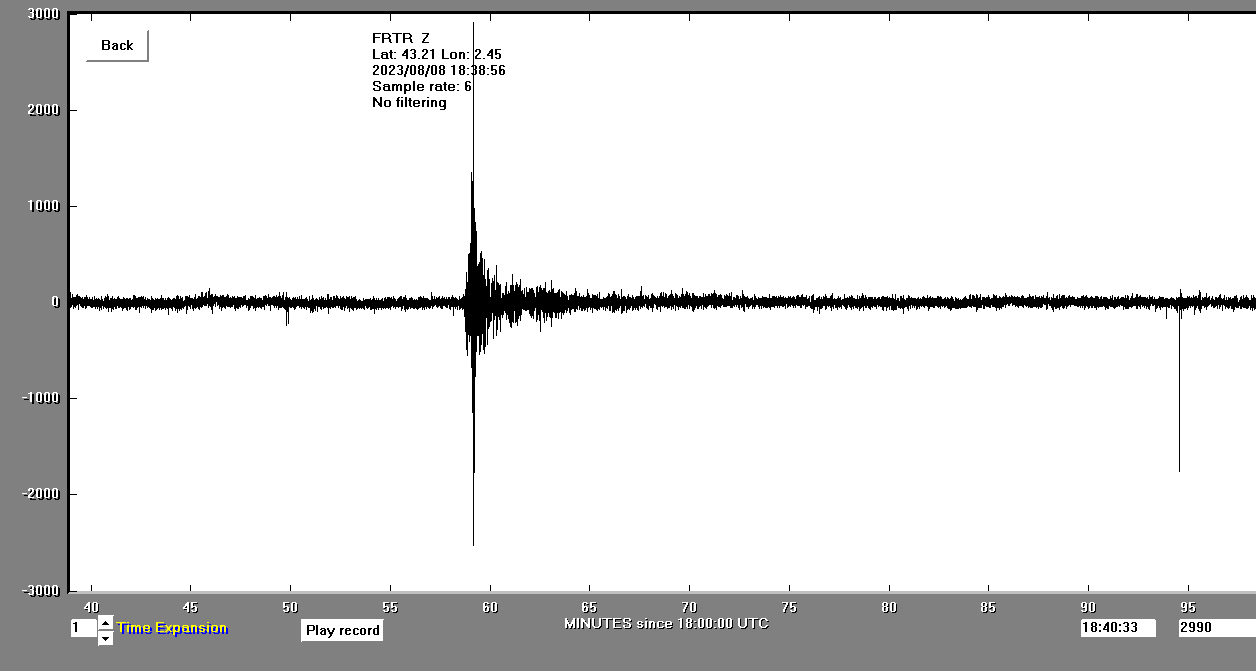This screenshot has width=1256, height=671.
Task: Click the 2023/08/08 18:38:56 timestamp
Action: (x=438, y=70)
